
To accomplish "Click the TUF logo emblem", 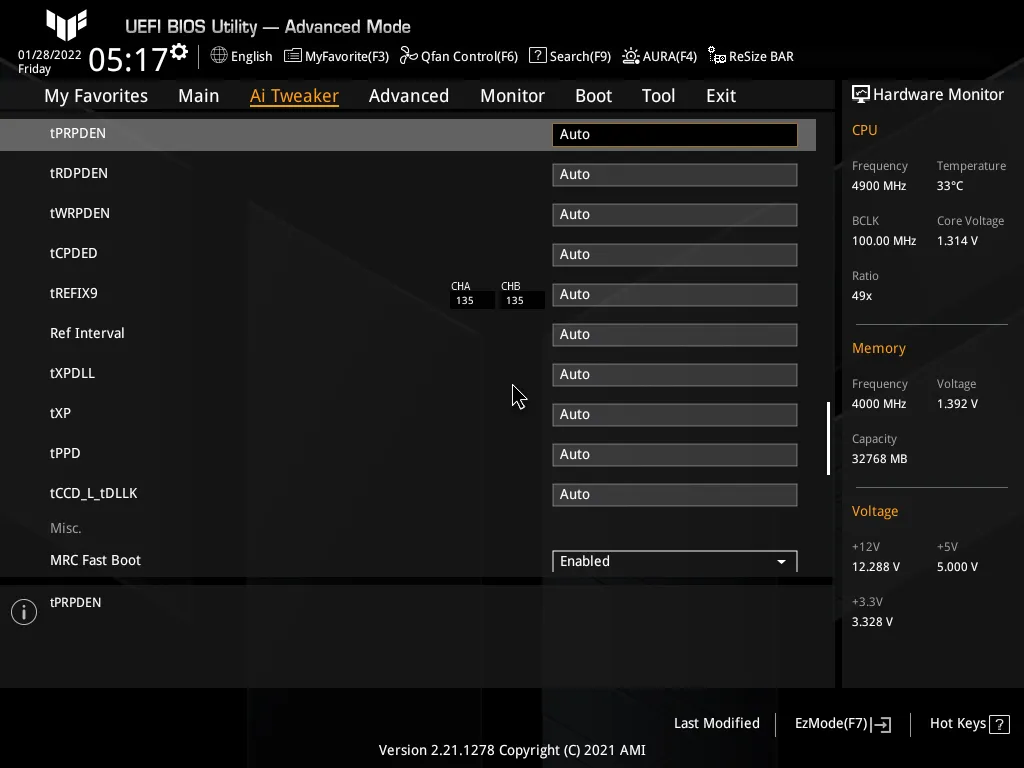I will click(x=67, y=25).
